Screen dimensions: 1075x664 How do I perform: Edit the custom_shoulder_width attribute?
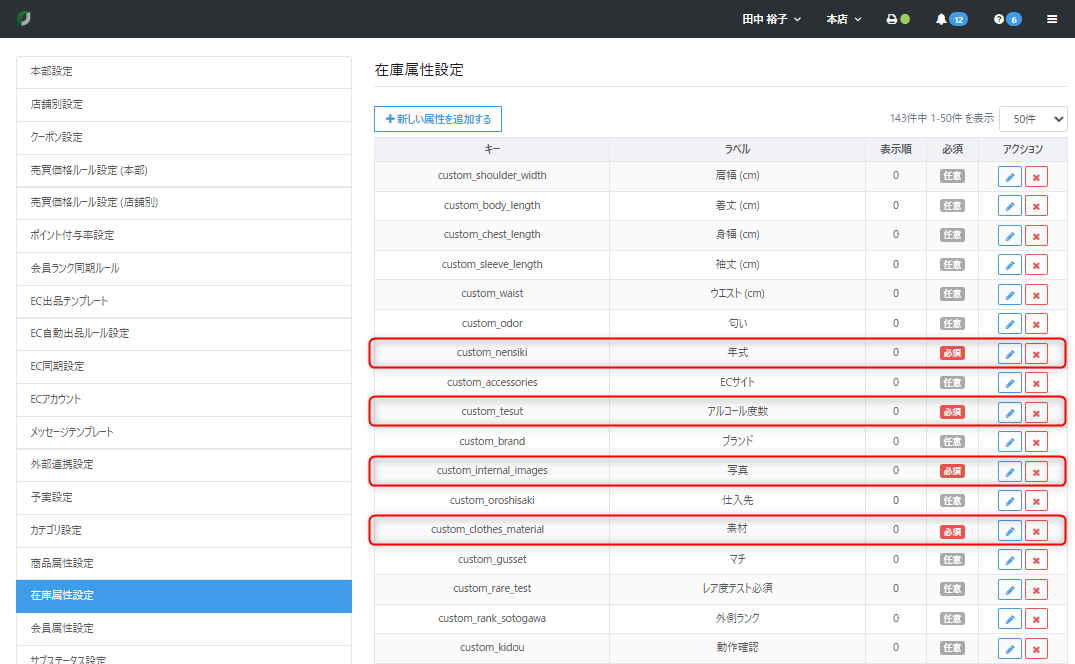(1009, 177)
